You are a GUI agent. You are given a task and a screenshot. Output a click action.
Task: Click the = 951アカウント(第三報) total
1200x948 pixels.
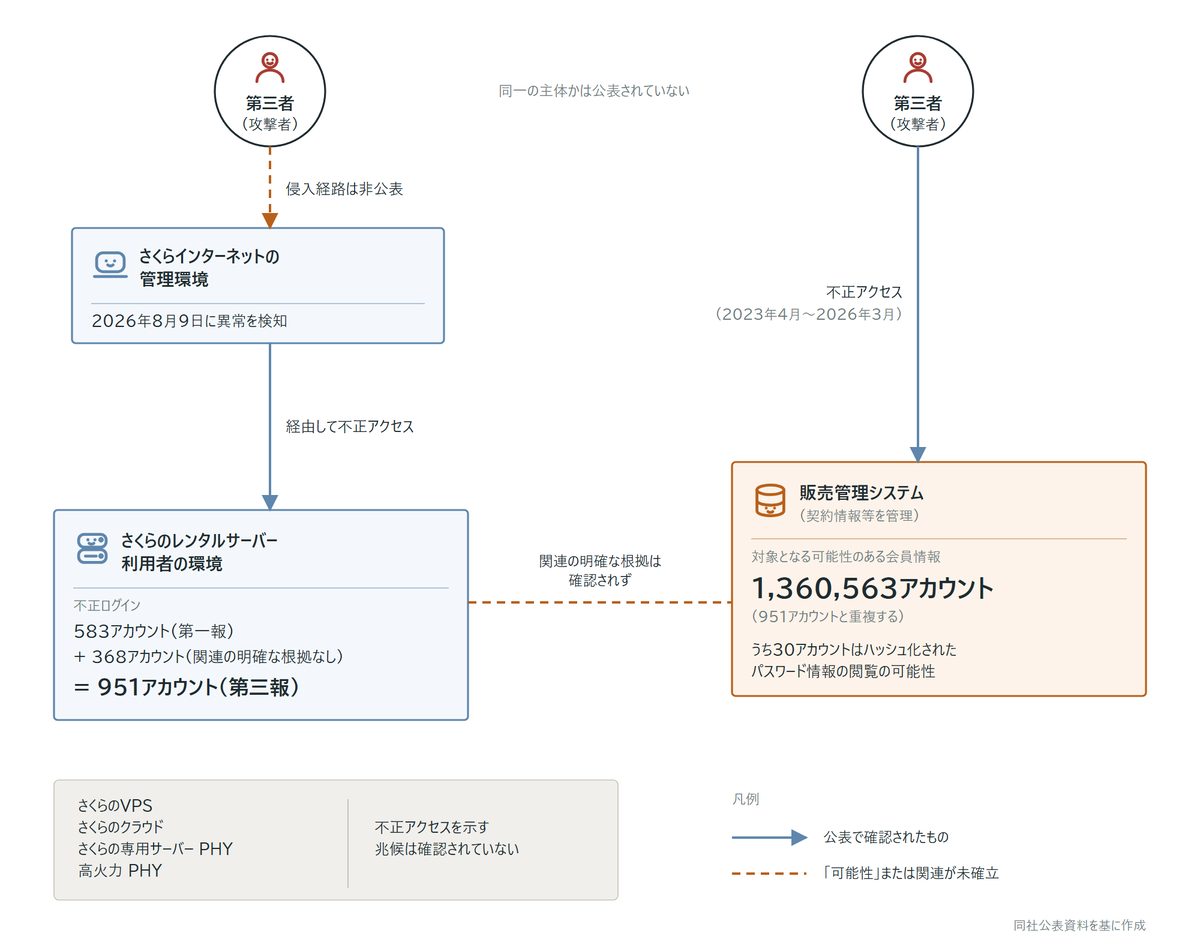click(187, 686)
